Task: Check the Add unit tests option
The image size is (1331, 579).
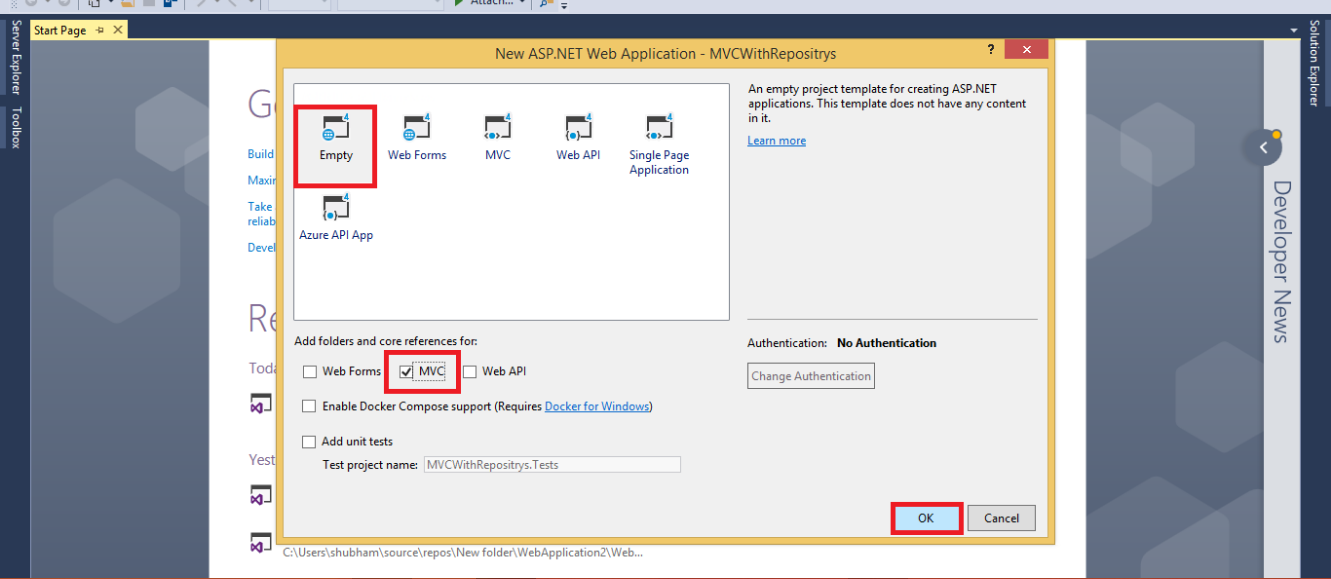Action: (x=310, y=442)
